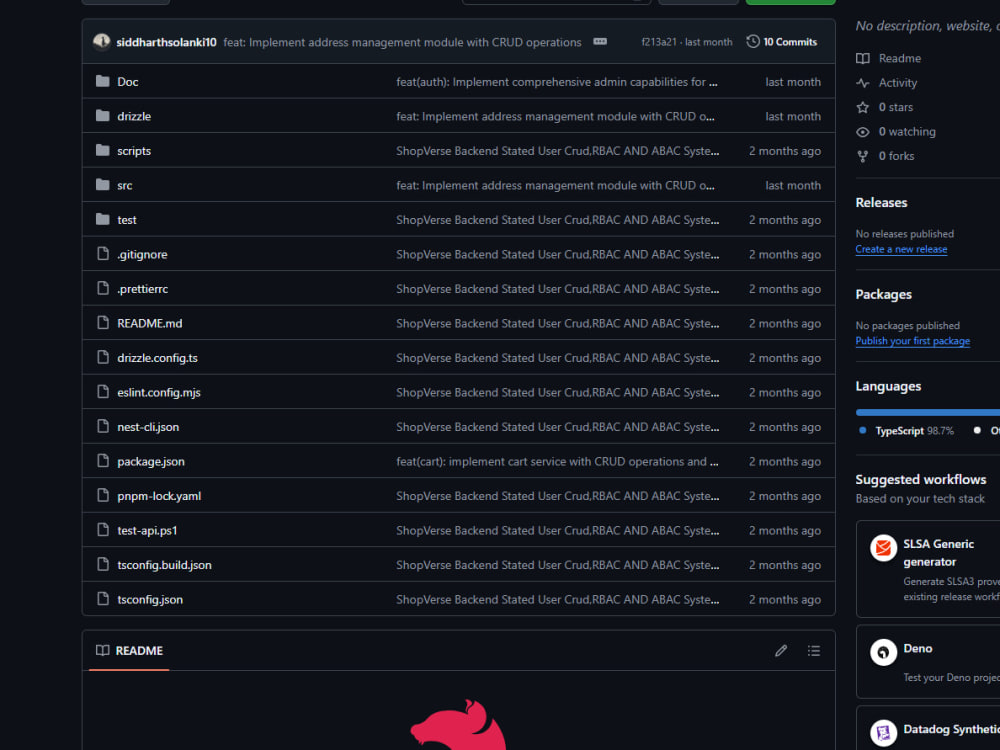
Task: View all 10 Commits
Action: click(782, 41)
